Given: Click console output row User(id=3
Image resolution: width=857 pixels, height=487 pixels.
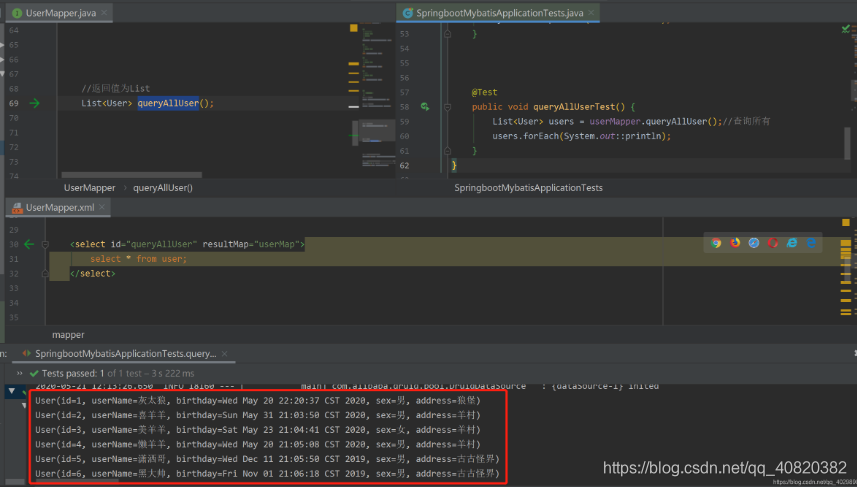Looking at the screenshot, I should click(x=258, y=430).
